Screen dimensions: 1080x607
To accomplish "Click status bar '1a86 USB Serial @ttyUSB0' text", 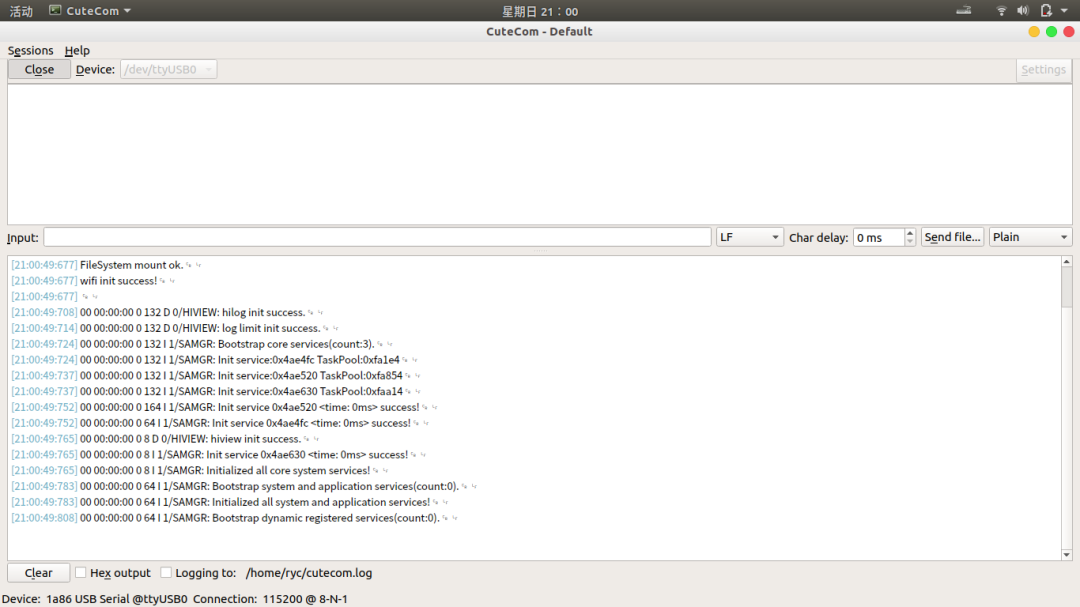I will [116, 599].
